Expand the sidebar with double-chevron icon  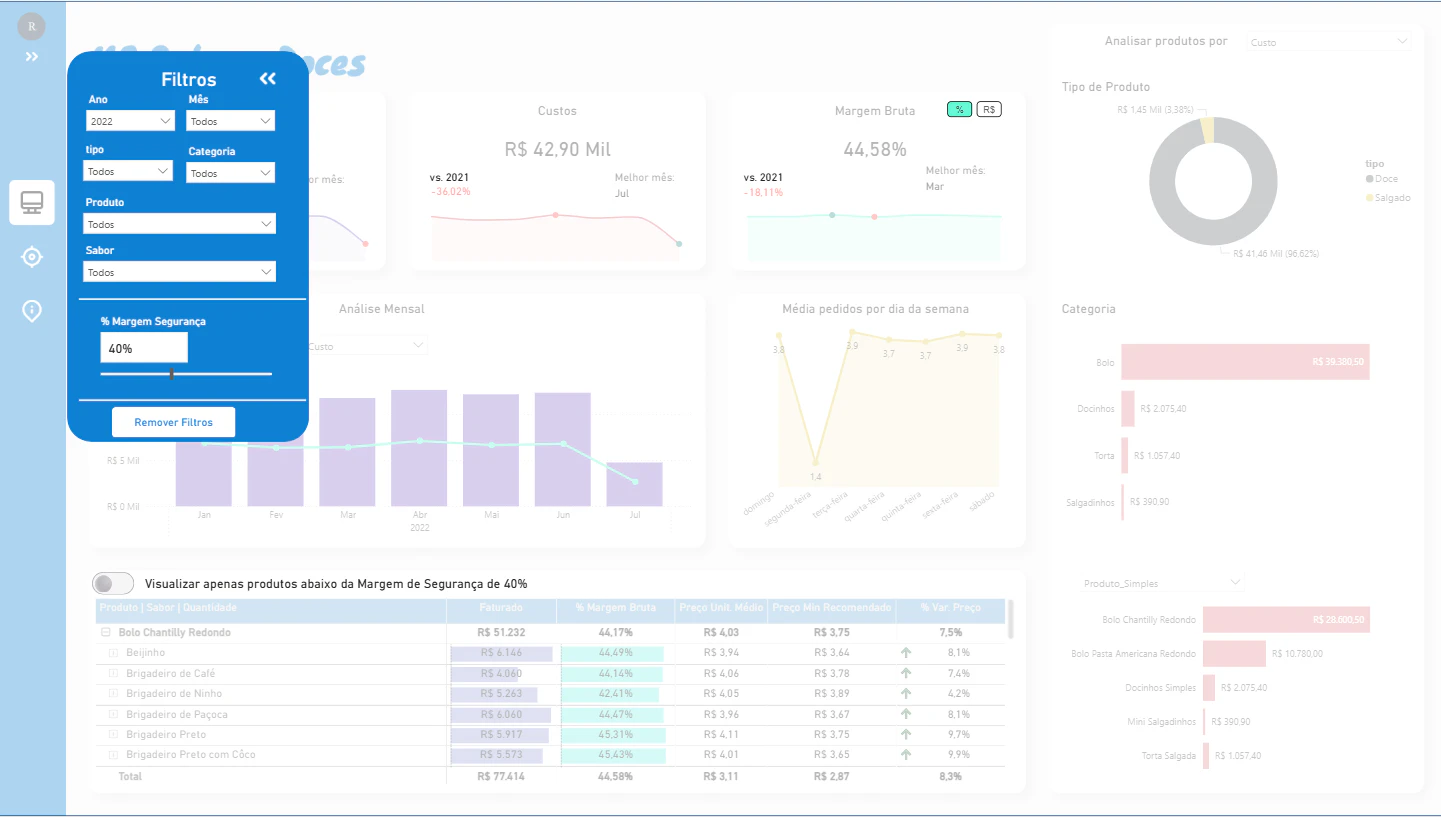pos(32,57)
